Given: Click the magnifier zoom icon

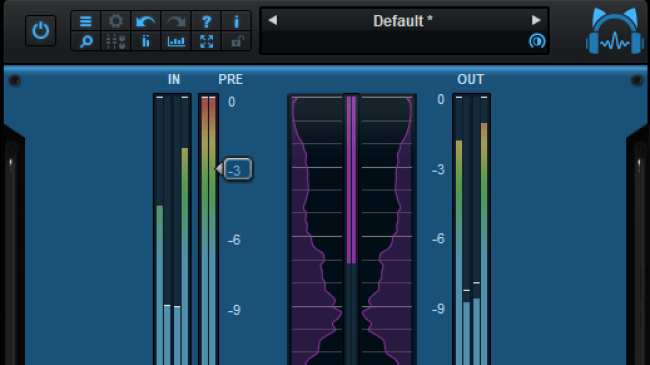Looking at the screenshot, I should pos(86,41).
